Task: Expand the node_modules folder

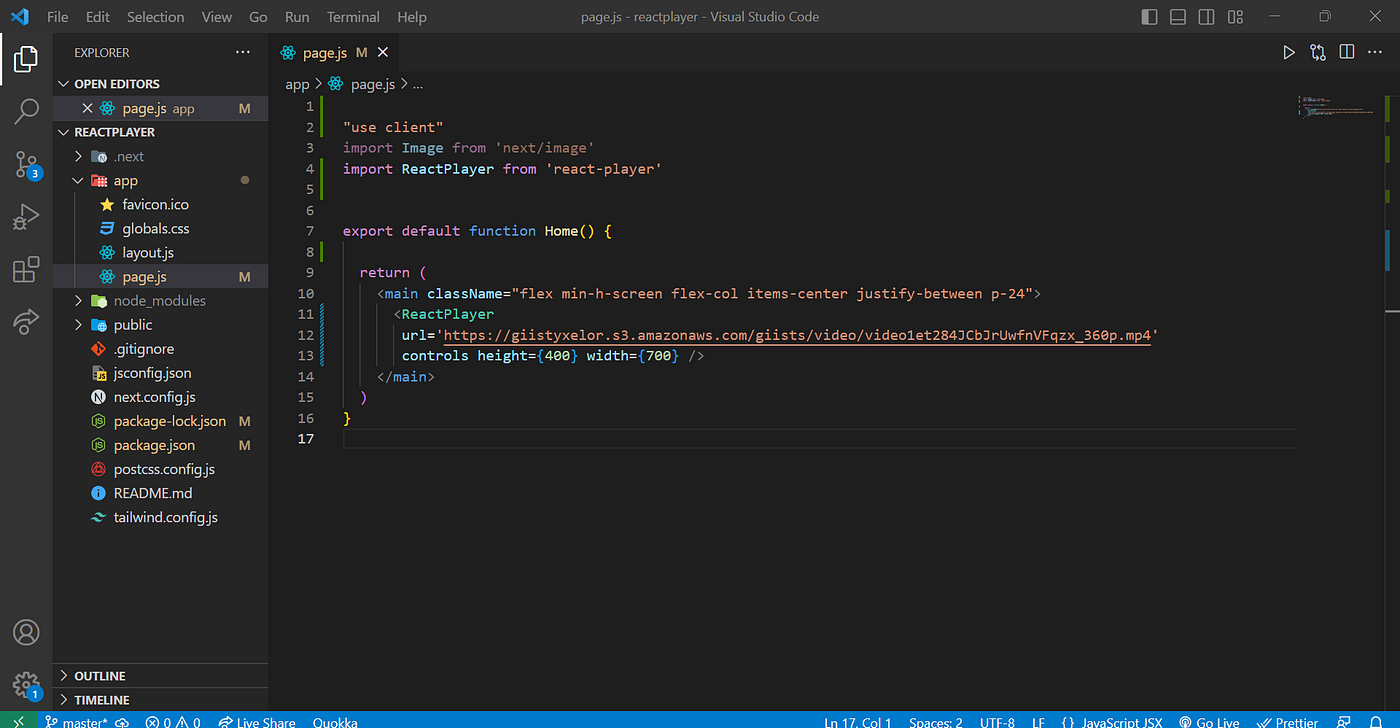Action: pyautogui.click(x=160, y=300)
